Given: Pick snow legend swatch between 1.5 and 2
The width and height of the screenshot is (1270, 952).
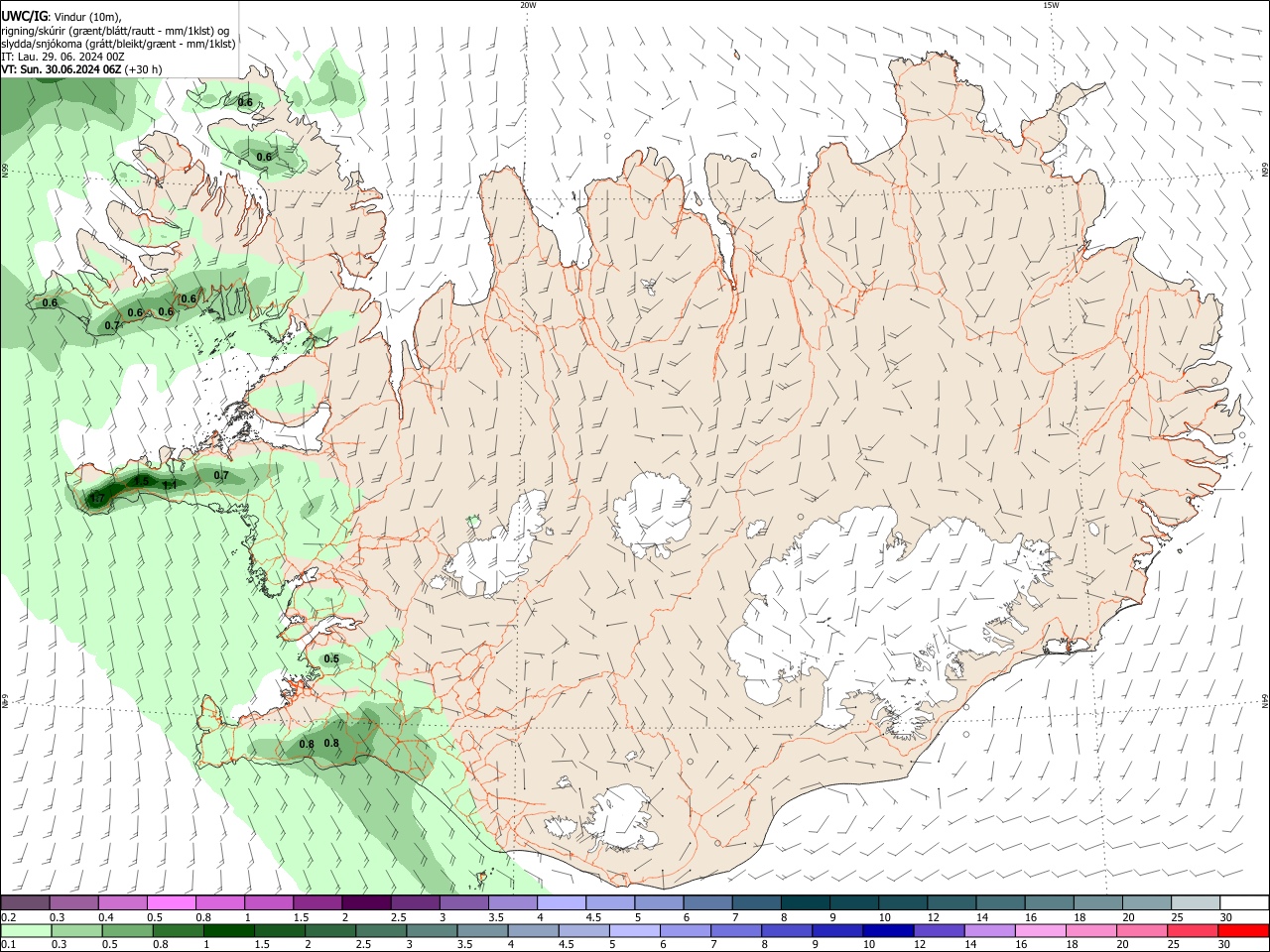Looking at the screenshot, I should 317,903.
